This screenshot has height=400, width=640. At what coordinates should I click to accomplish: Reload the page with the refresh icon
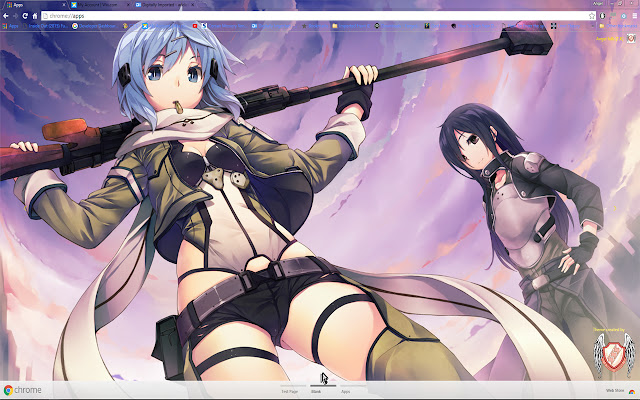coord(25,16)
